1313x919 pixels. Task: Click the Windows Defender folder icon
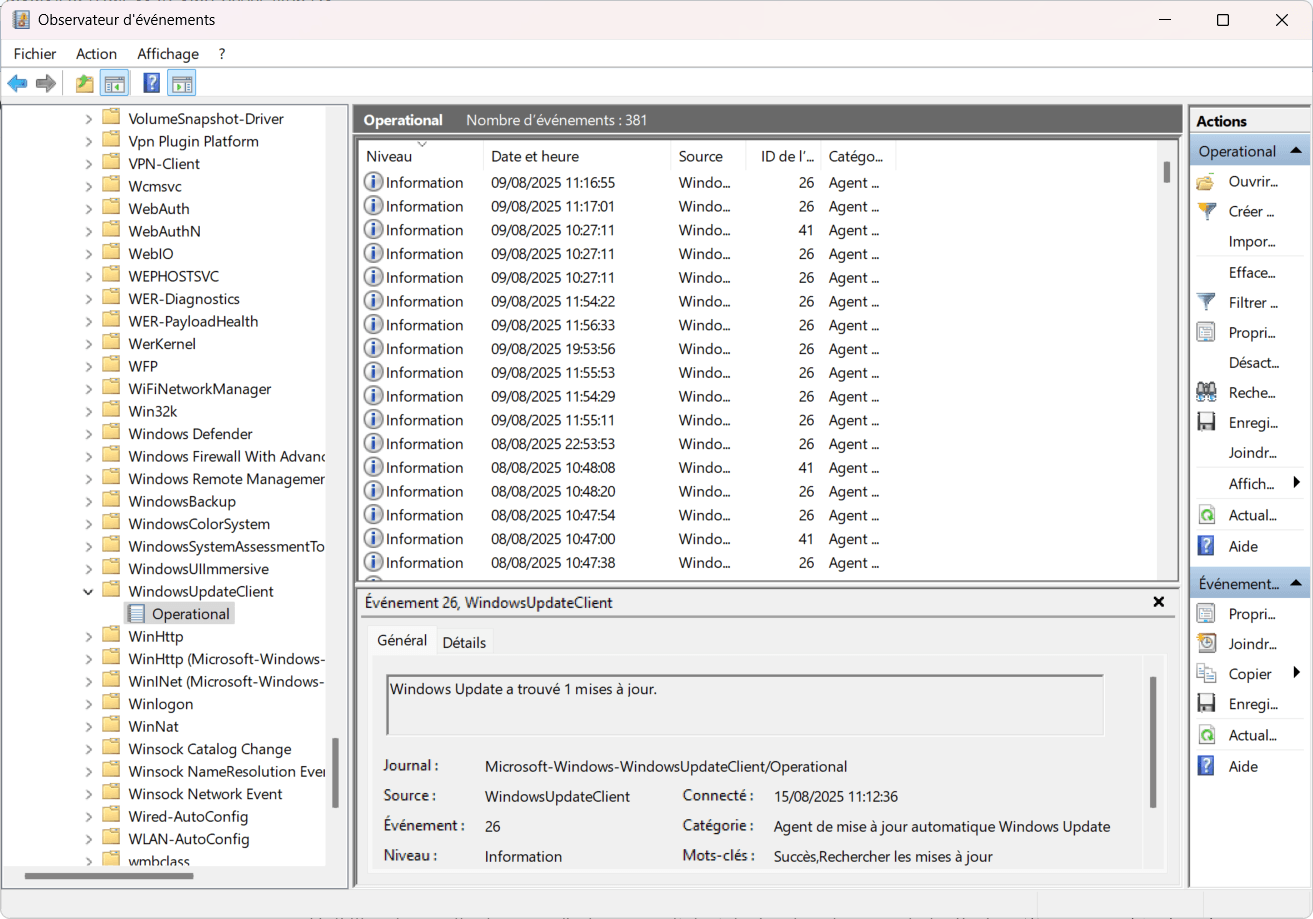(111, 433)
